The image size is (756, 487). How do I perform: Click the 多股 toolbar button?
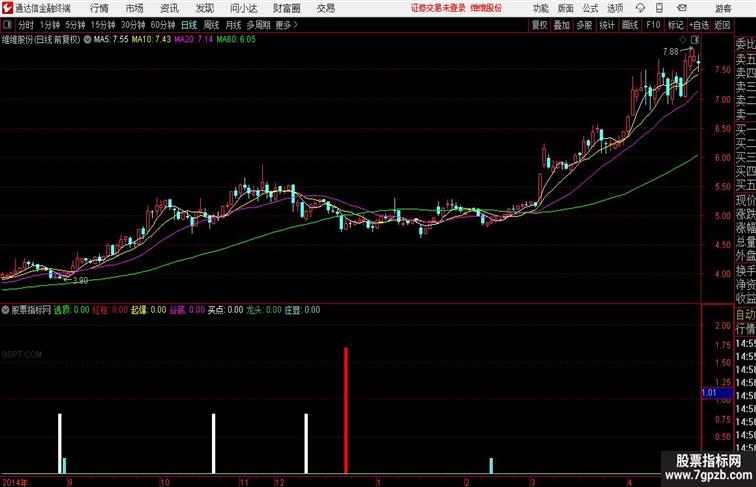[x=584, y=25]
